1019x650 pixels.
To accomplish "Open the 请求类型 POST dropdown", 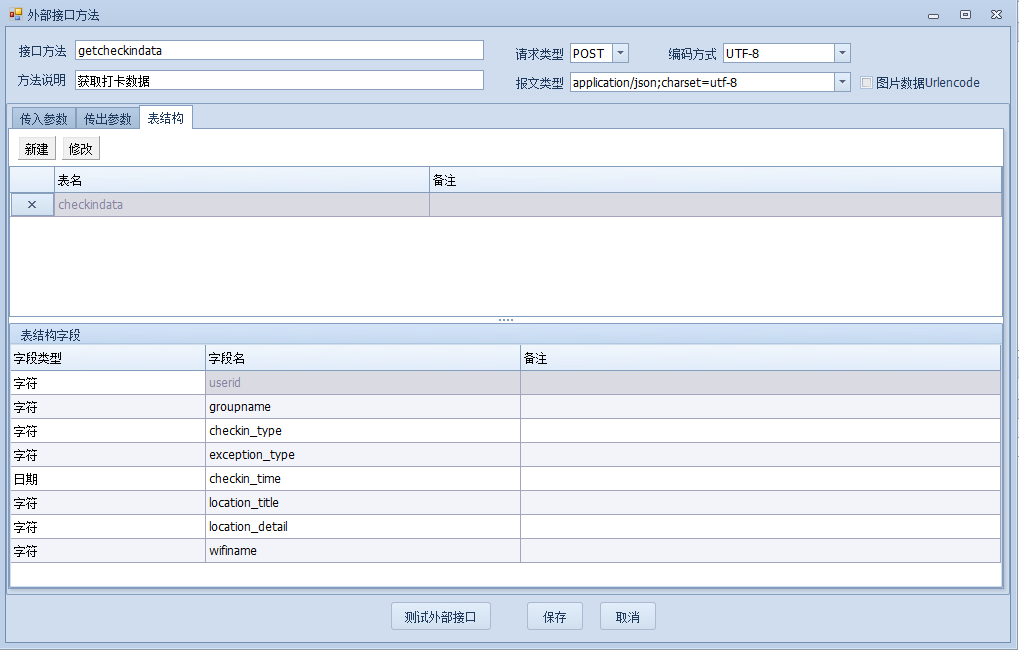I will click(x=620, y=53).
